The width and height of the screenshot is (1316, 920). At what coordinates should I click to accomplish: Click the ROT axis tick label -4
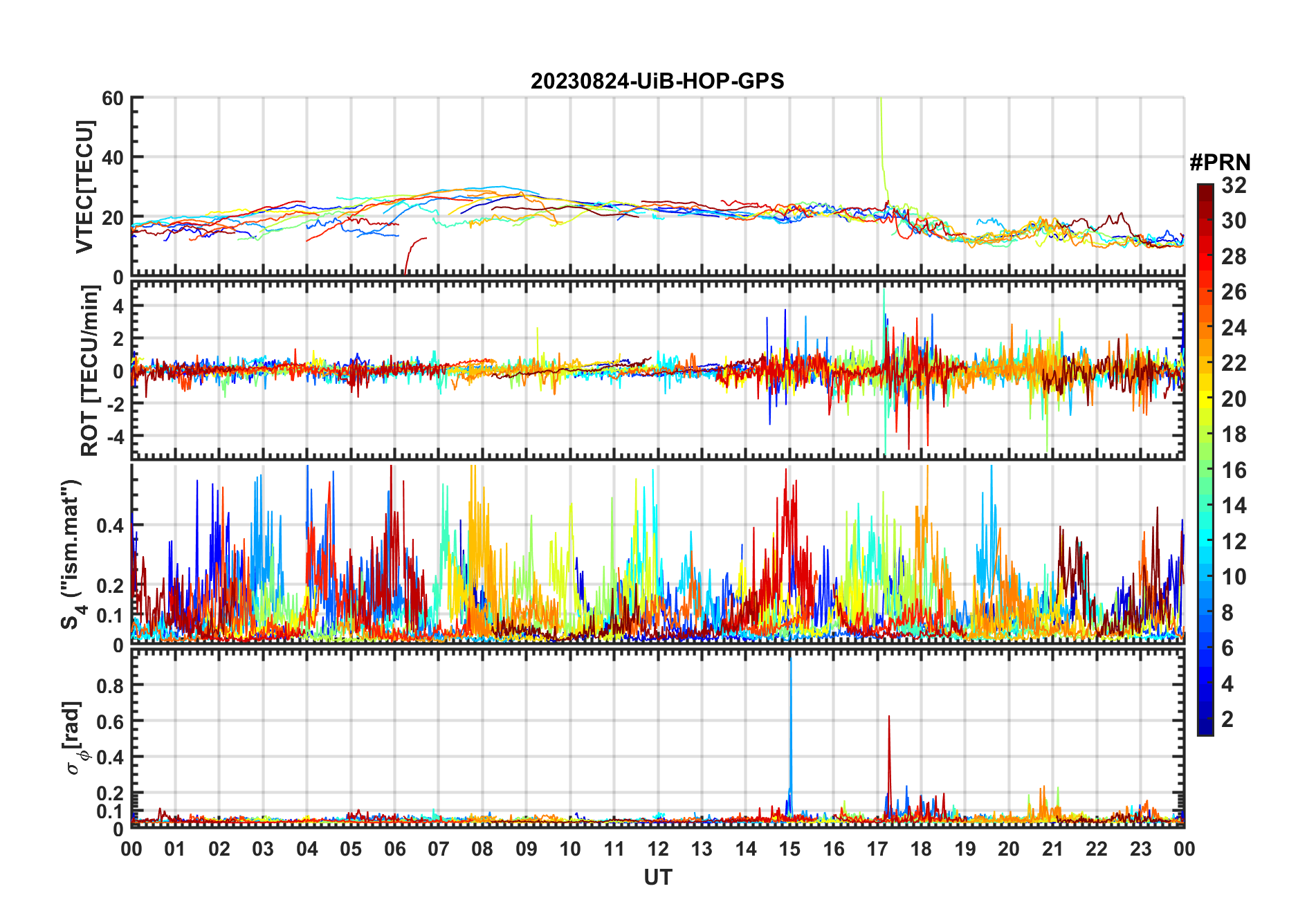[x=111, y=437]
